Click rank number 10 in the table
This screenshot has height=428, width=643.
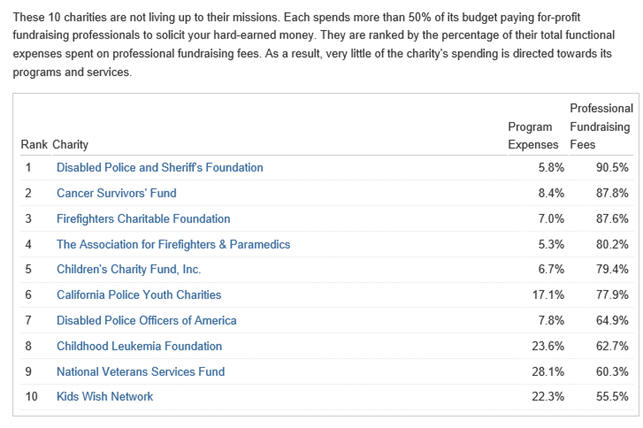pyautogui.click(x=31, y=397)
